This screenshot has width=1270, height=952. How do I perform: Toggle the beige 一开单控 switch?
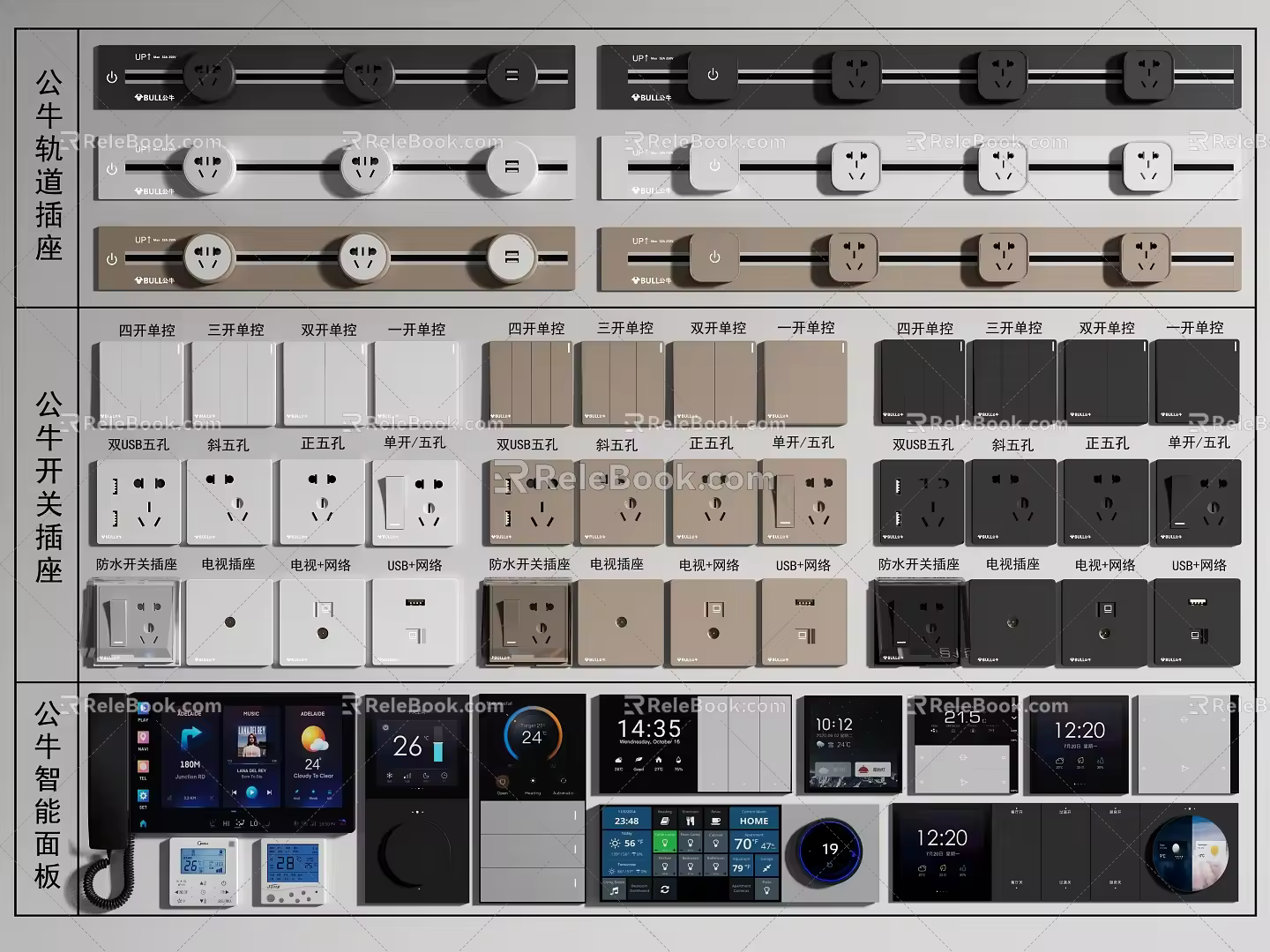click(805, 383)
